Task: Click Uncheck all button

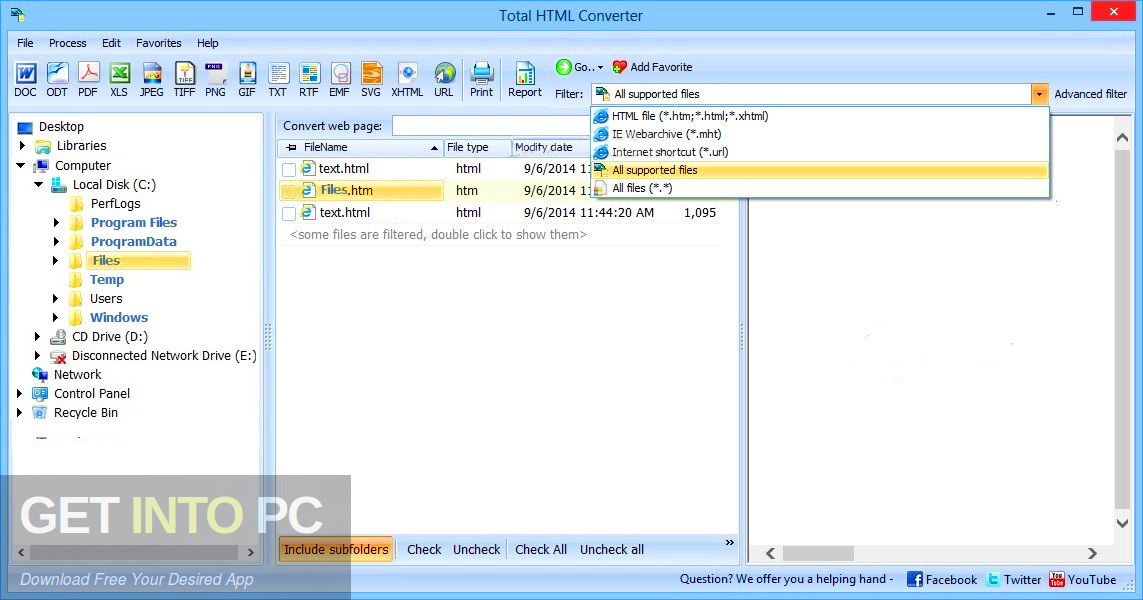Action: [x=612, y=550]
